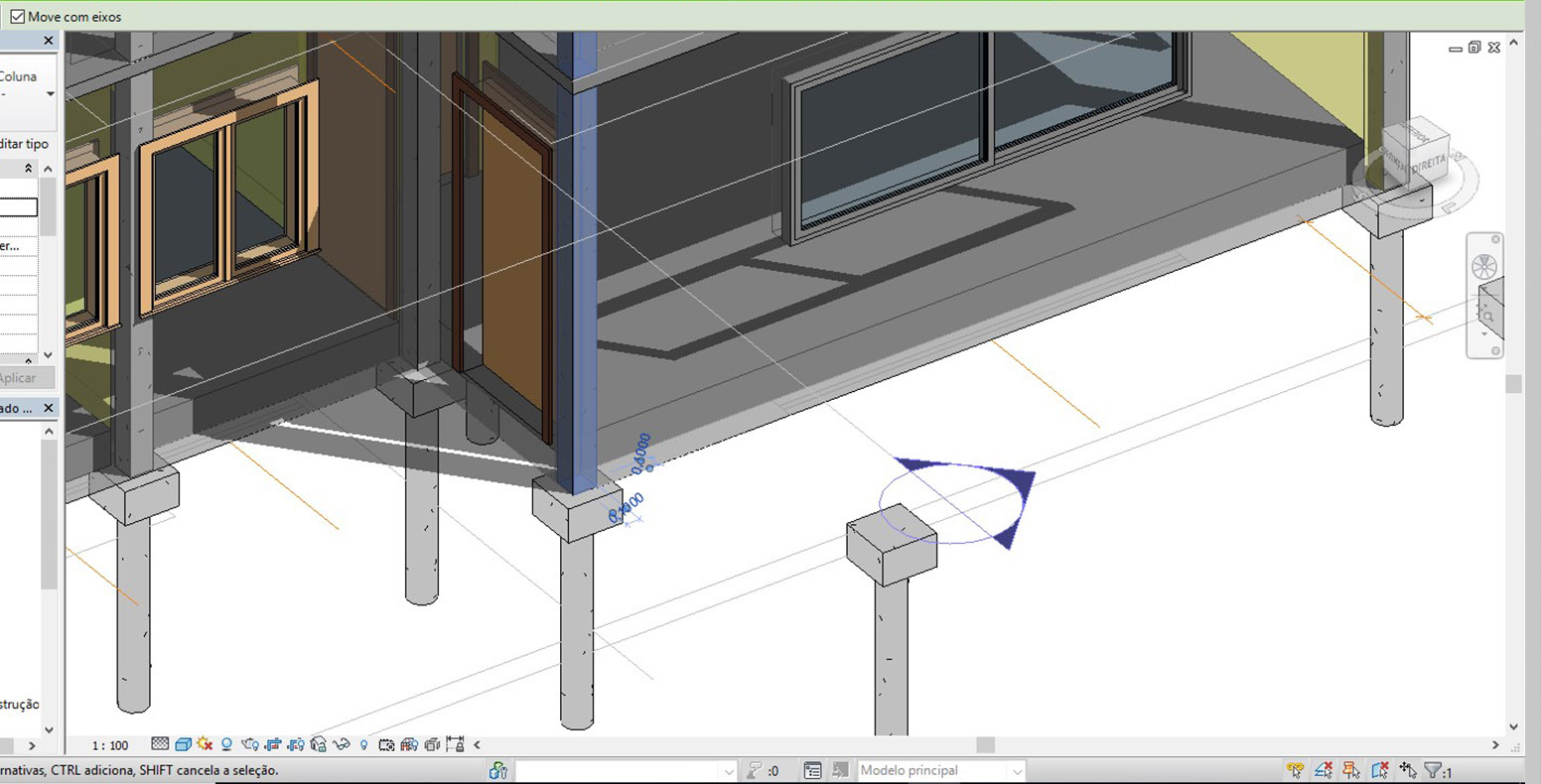The image size is (1541, 784).
Task: Click the Editar tipo button
Action: (22, 144)
